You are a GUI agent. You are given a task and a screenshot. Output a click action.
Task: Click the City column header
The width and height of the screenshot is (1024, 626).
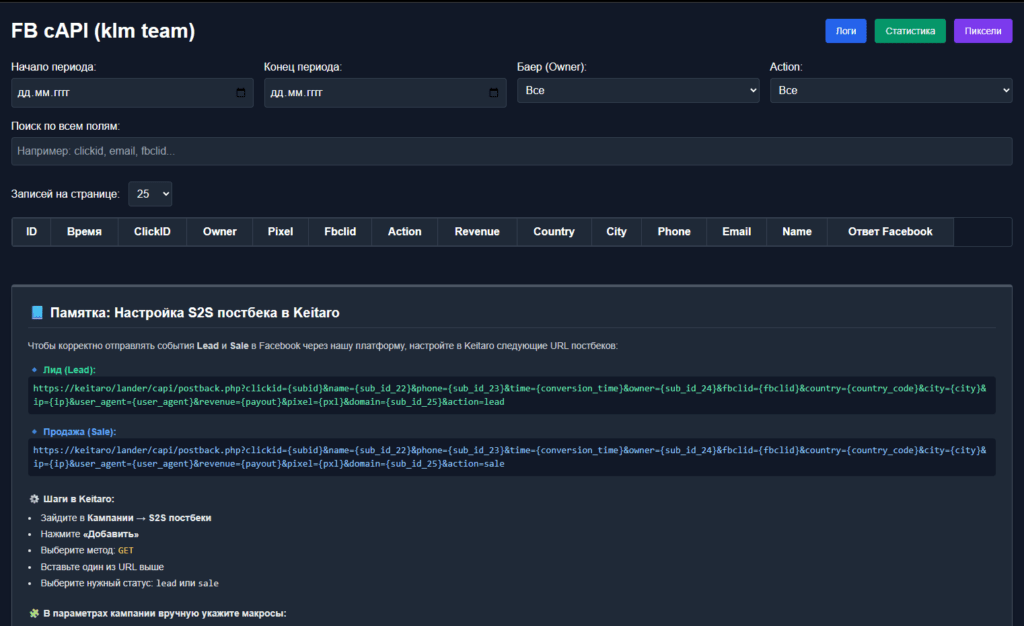pyautogui.click(x=616, y=232)
